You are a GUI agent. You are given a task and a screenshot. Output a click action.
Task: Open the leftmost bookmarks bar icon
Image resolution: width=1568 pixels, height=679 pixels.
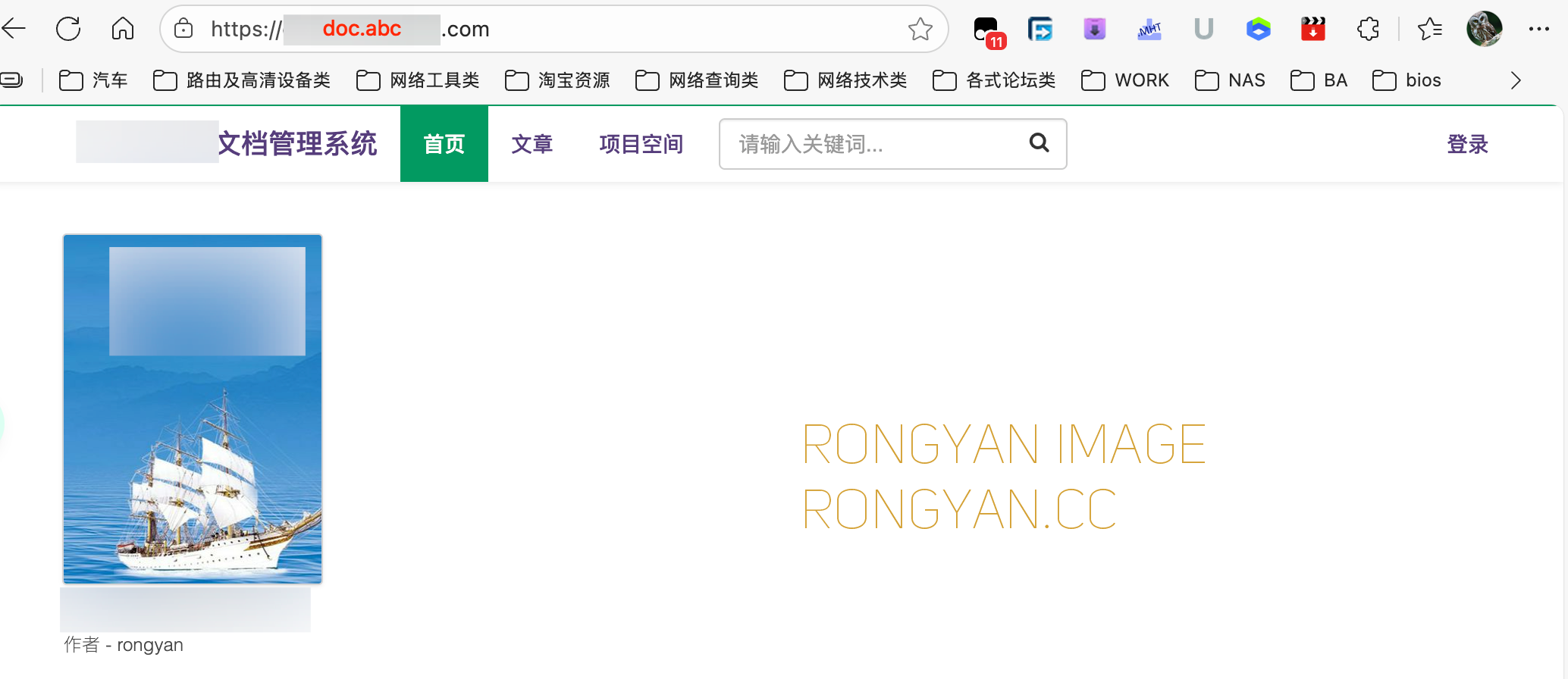12,80
